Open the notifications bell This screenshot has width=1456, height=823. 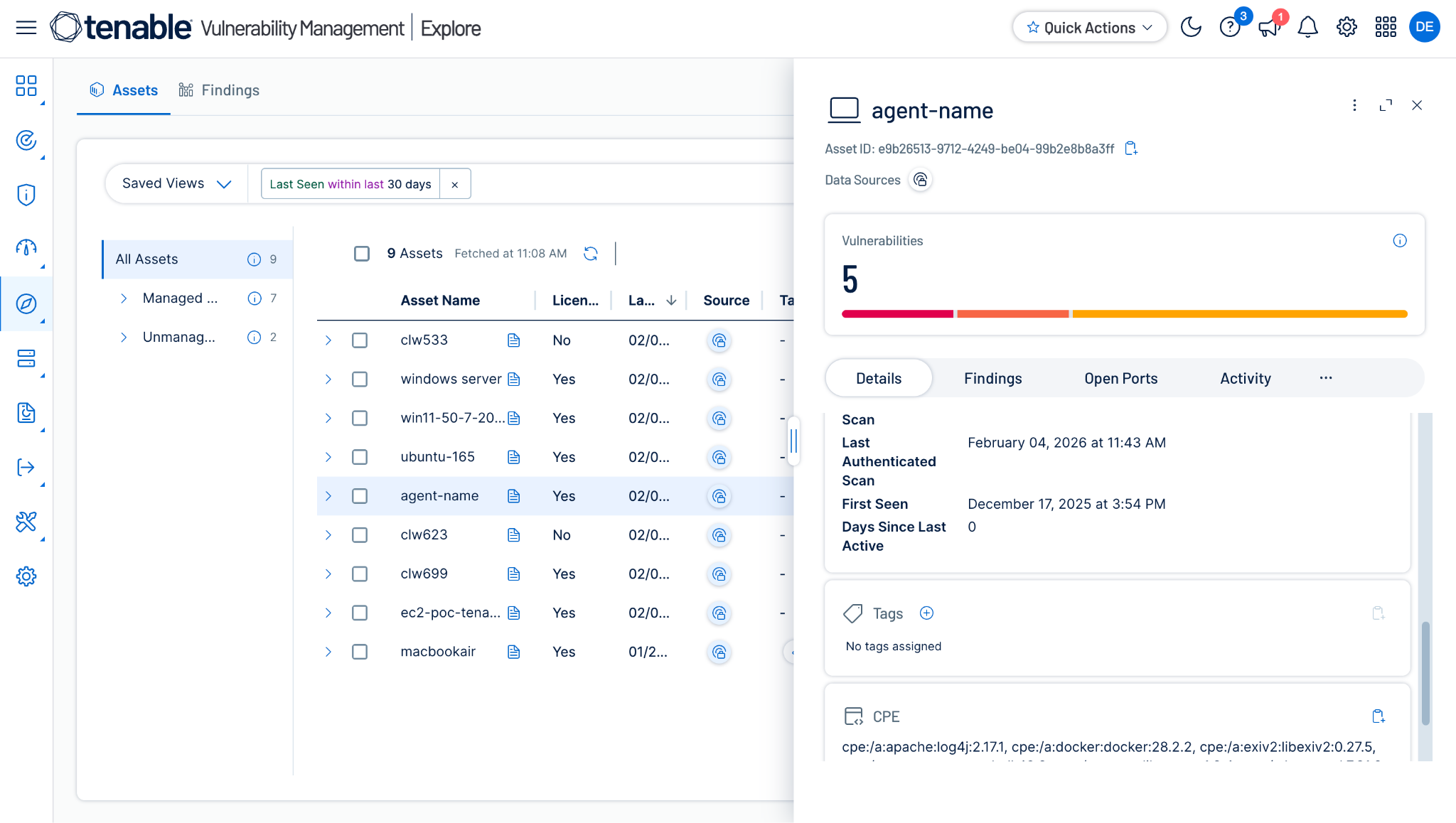(1307, 28)
